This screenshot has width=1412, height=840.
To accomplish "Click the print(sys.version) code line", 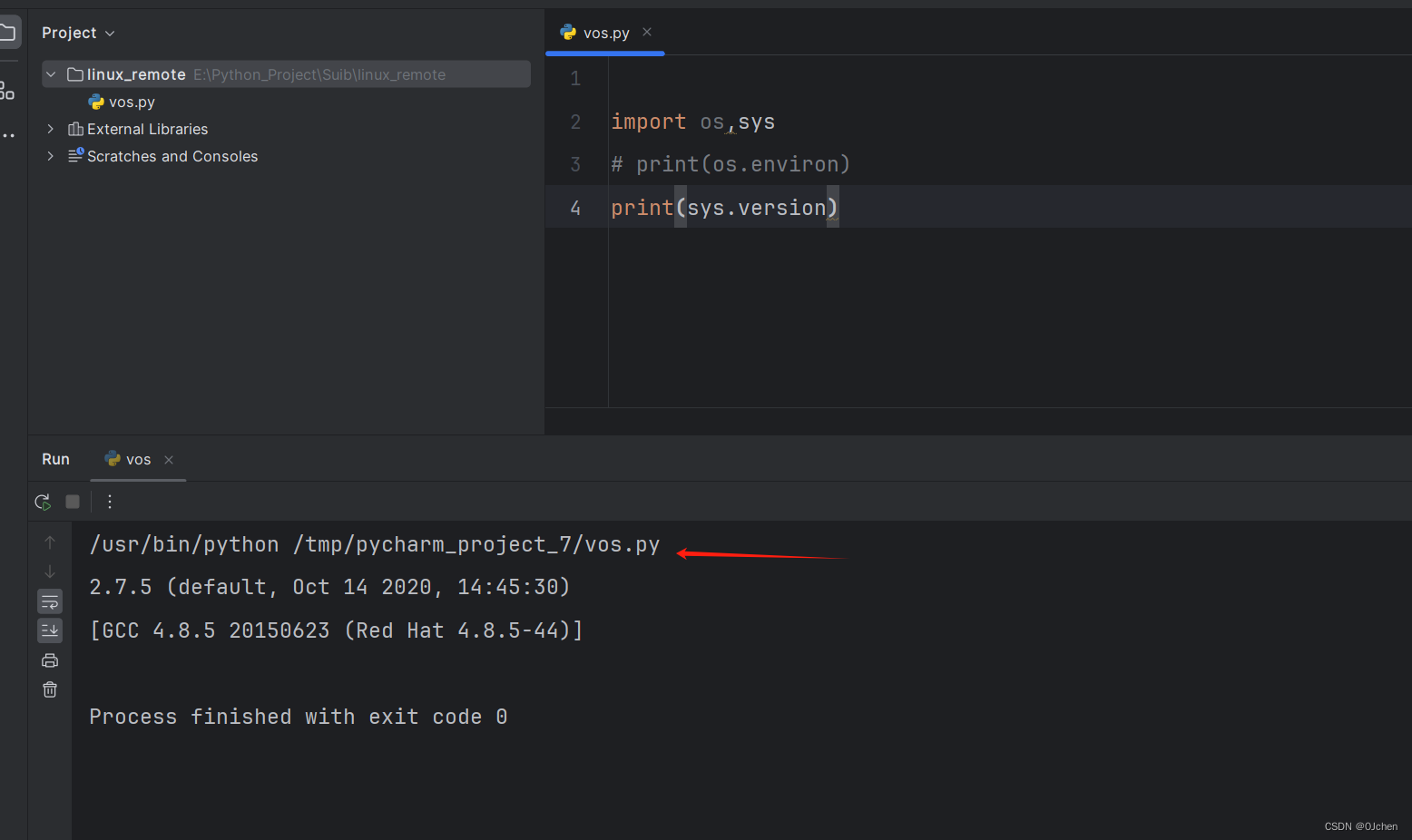I will [x=724, y=208].
